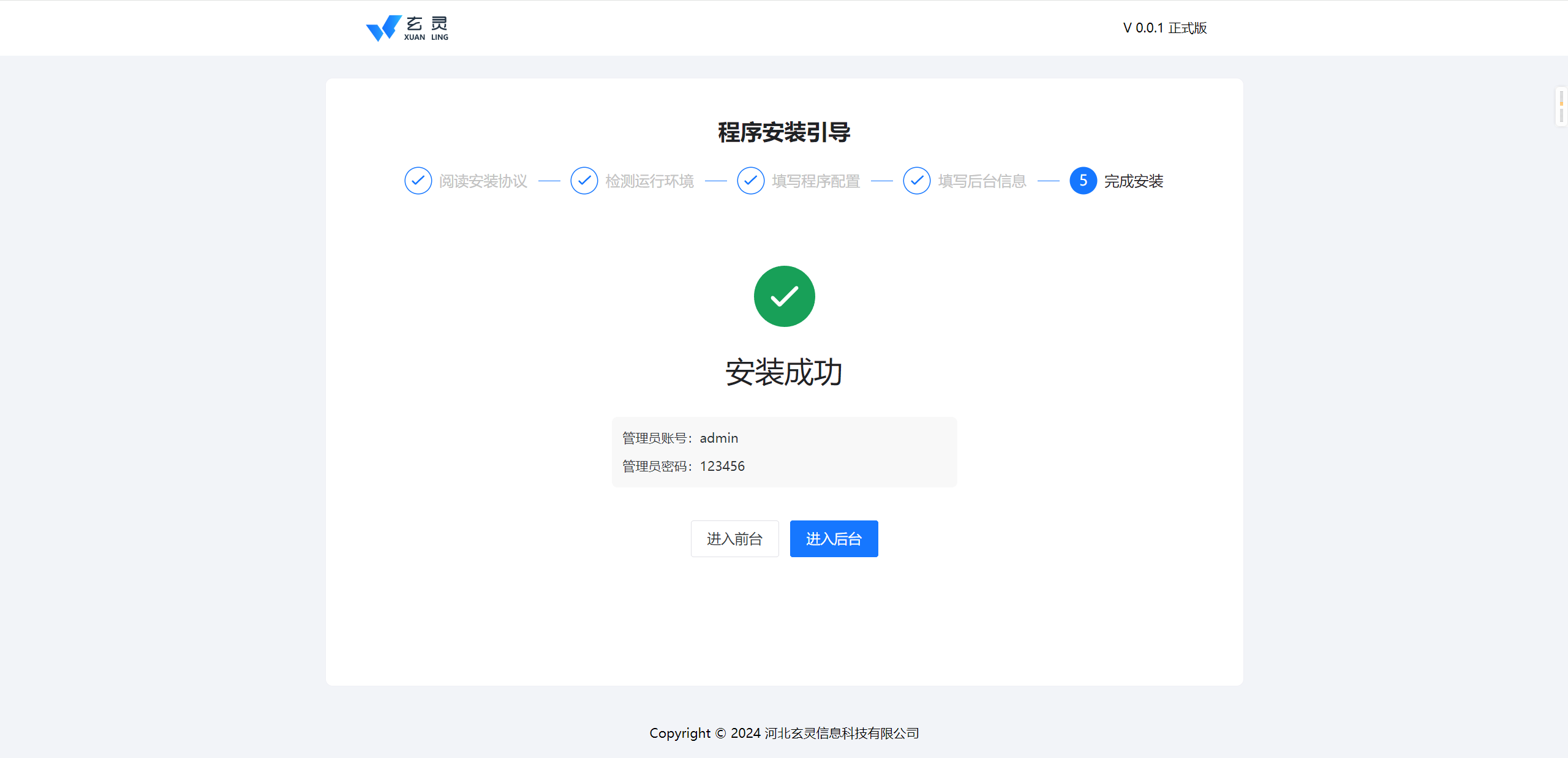Click the Xuan Ling logo

407,28
